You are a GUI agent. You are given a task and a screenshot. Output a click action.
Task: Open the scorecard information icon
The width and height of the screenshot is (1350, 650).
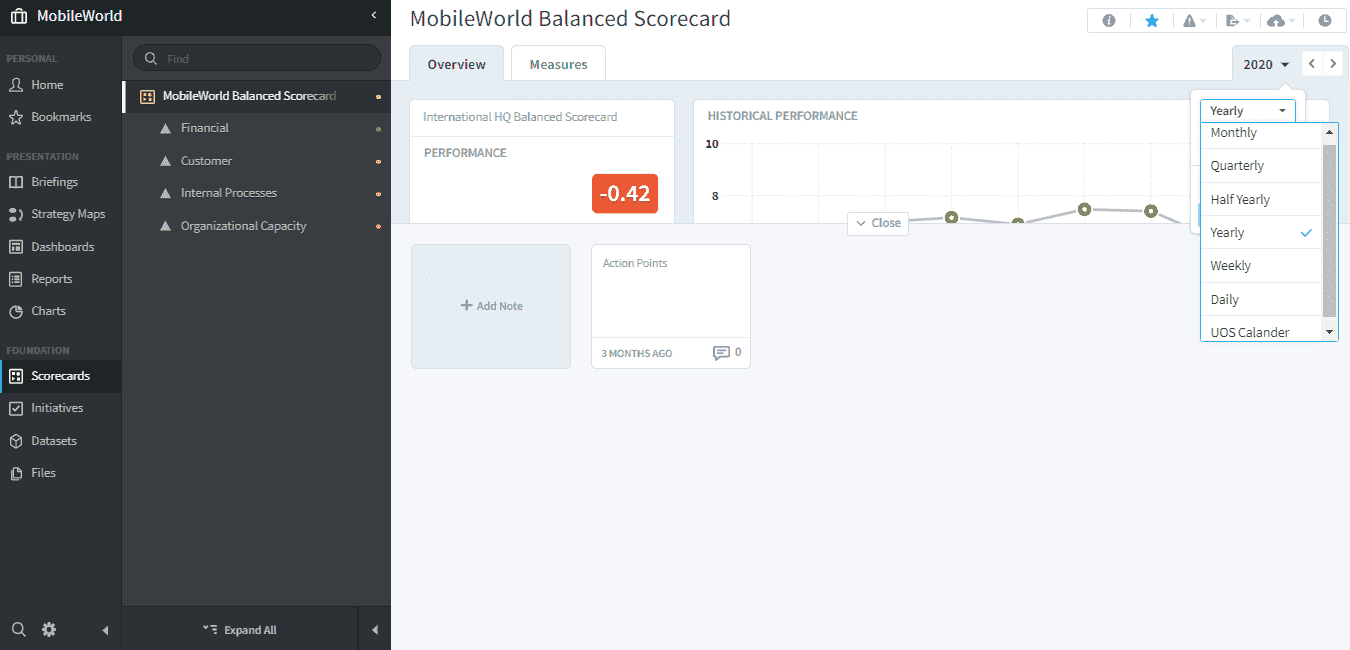click(1108, 21)
